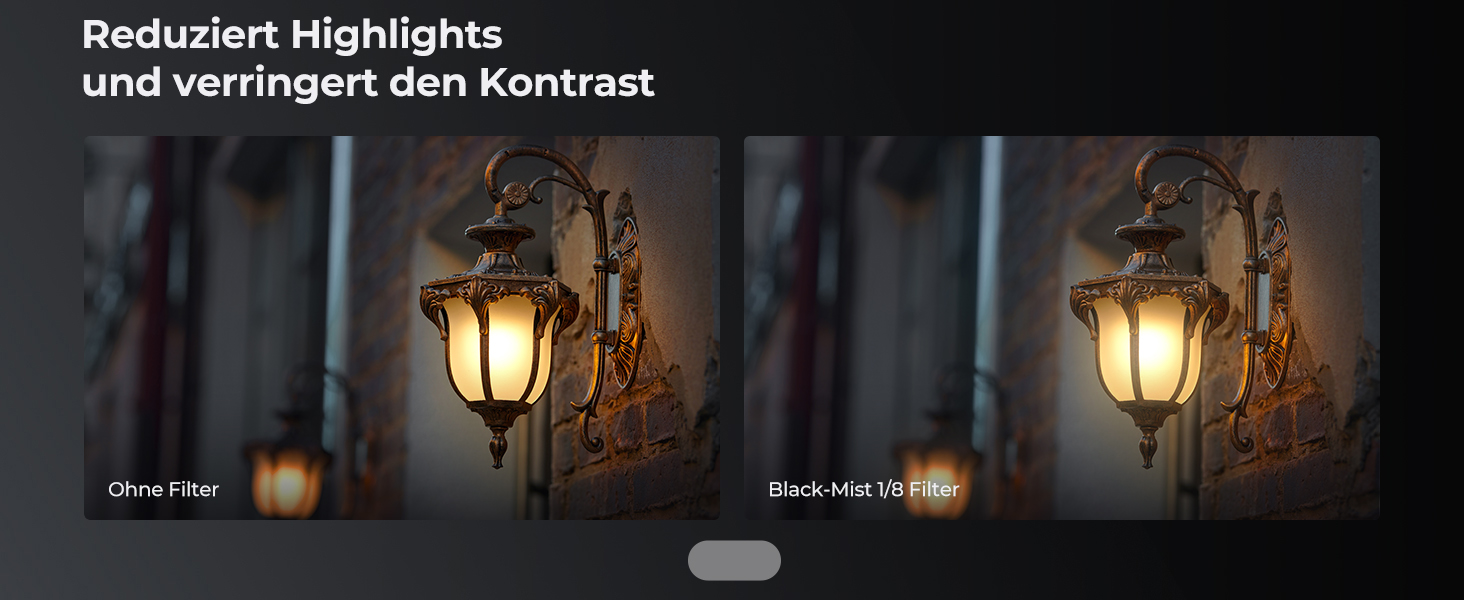1464x600 pixels.
Task: Open the 'Black-Mist 1/8 Filter' comparison image
Action: pos(1062,328)
